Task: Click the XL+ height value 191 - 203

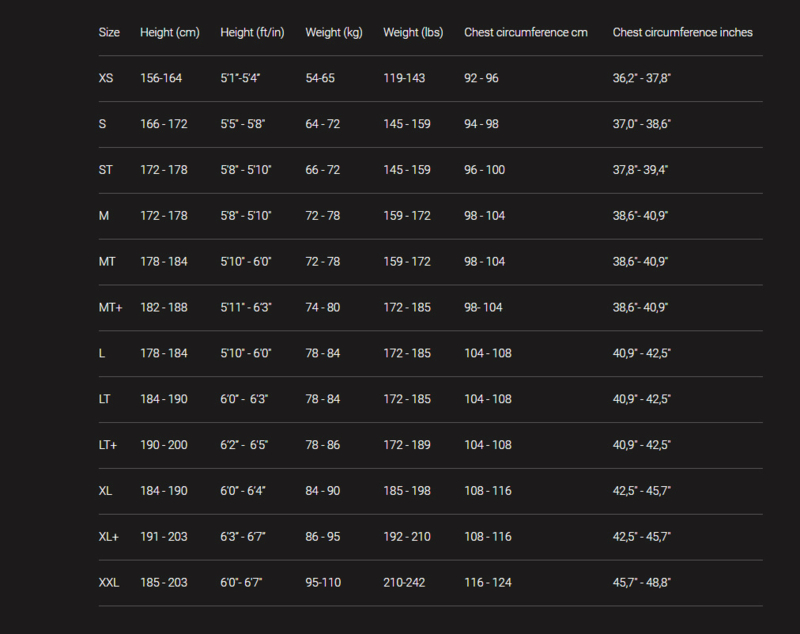Action: (x=164, y=537)
